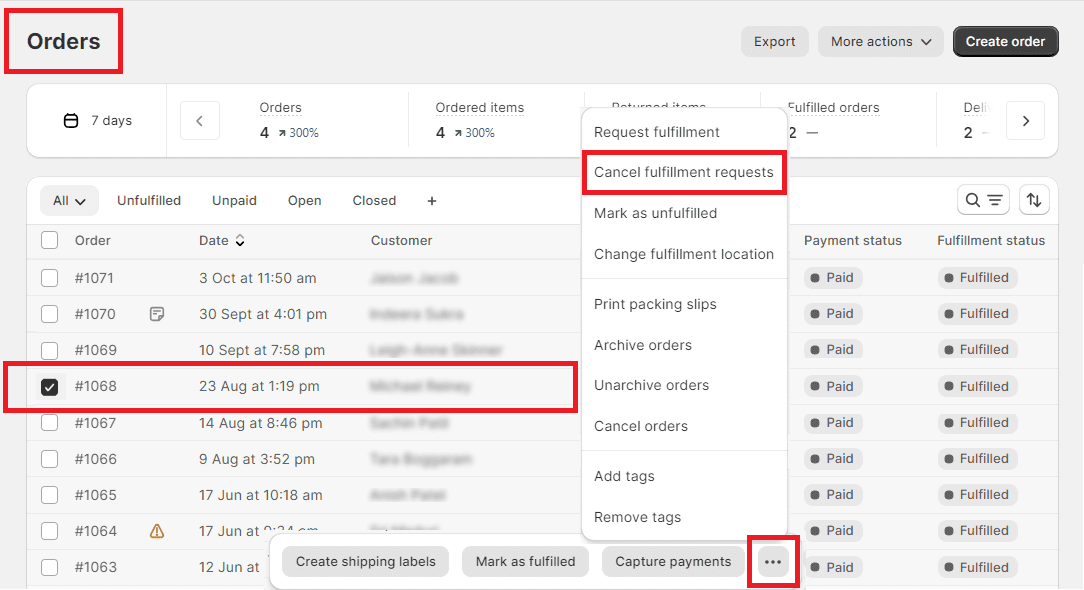The height and width of the screenshot is (590, 1084).
Task: Tick the select-all orders header checkbox
Action: click(50, 240)
